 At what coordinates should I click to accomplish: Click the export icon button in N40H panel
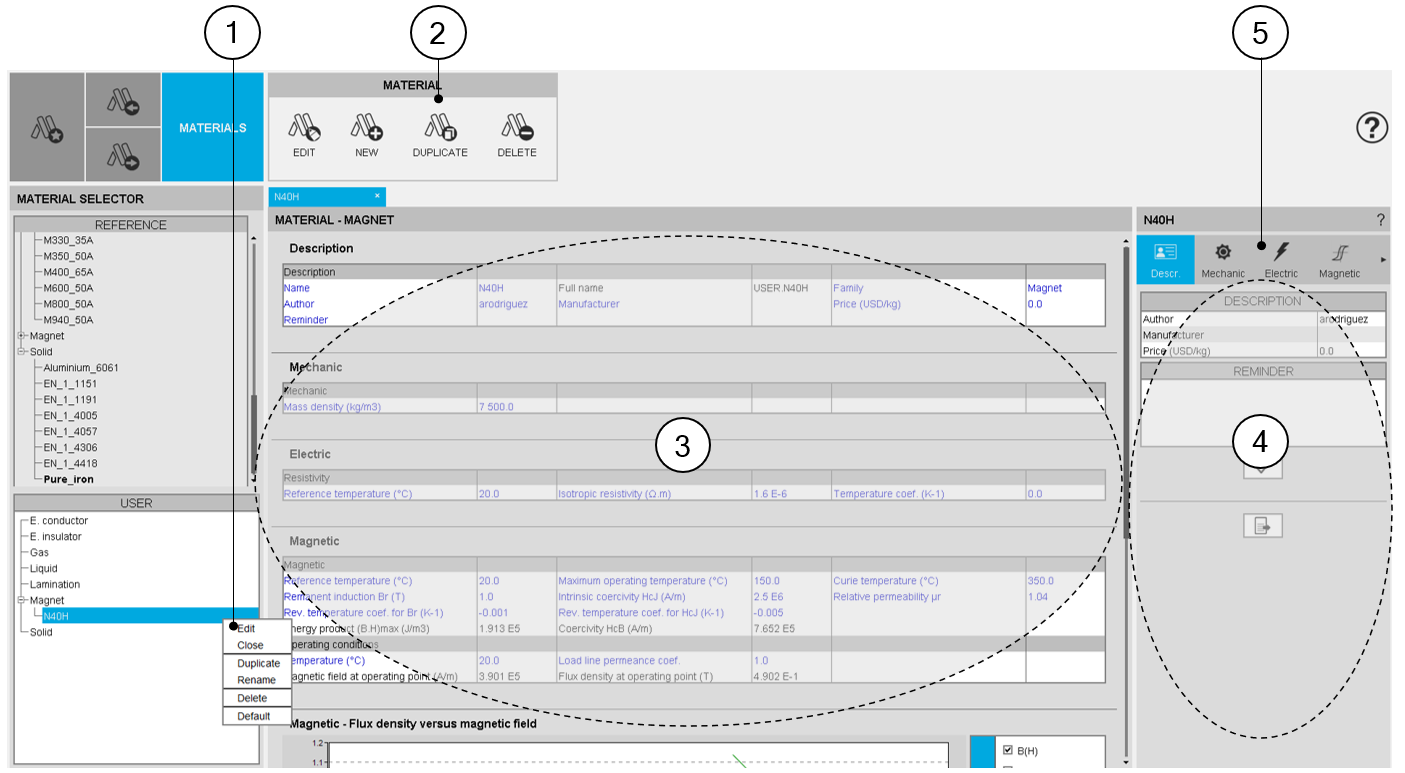1262,526
